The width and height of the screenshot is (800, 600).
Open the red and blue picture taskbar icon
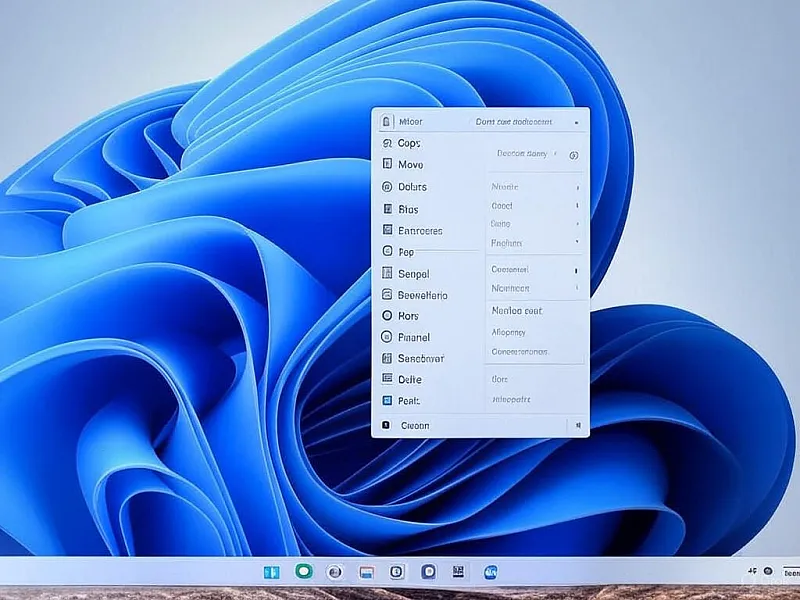coord(366,572)
